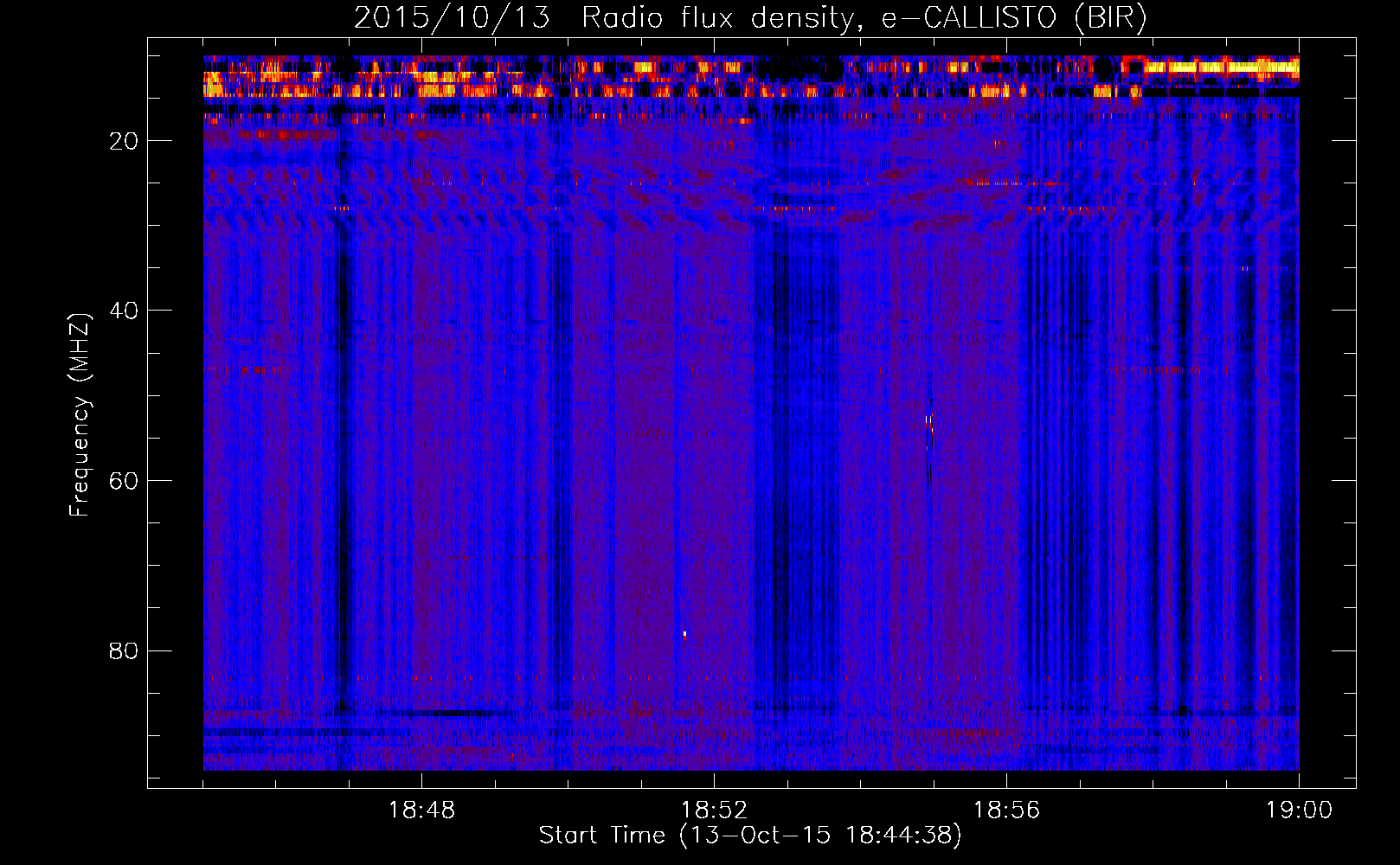Click the plot title '2015/10/13 Radio flux density, e-CALLISTO (BIR)'

750,17
